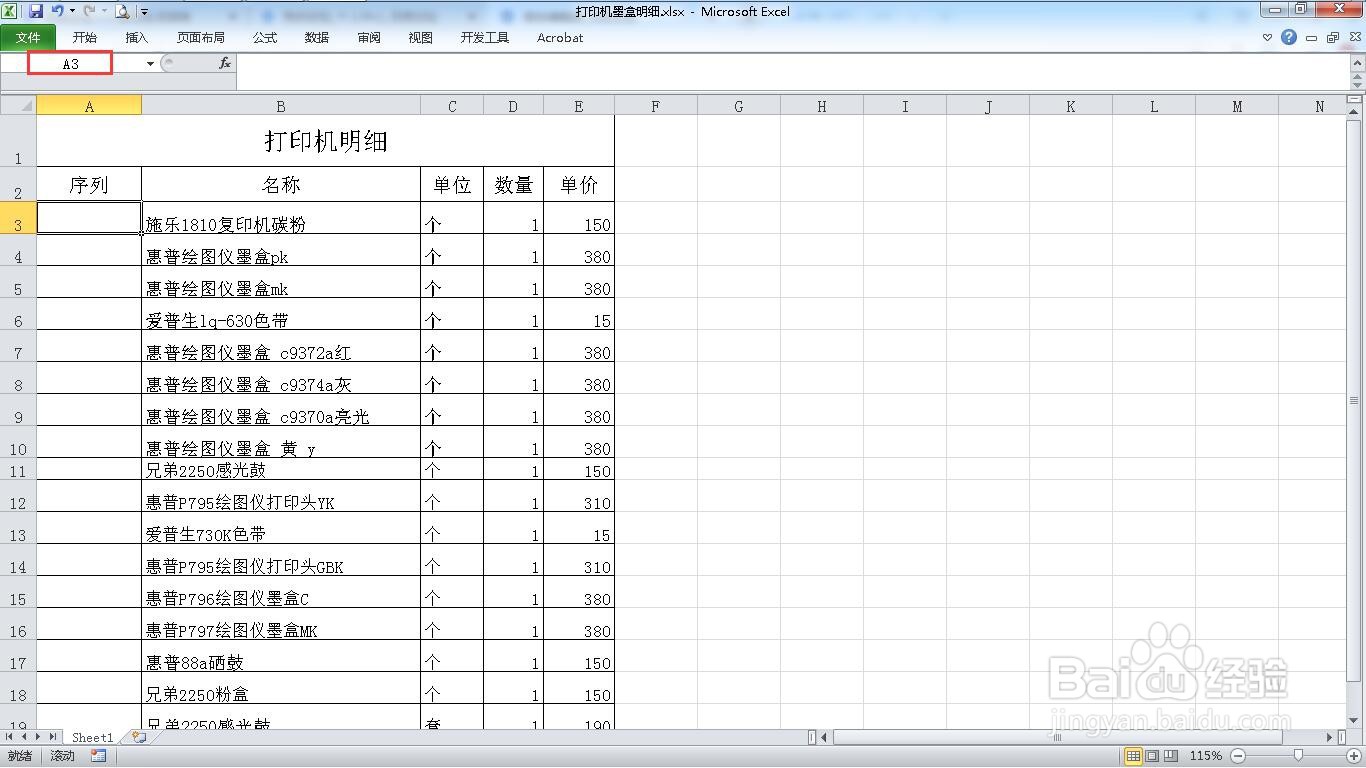
Task: Switch to the 插入 (Insert) ribbon tab
Action: click(x=137, y=38)
